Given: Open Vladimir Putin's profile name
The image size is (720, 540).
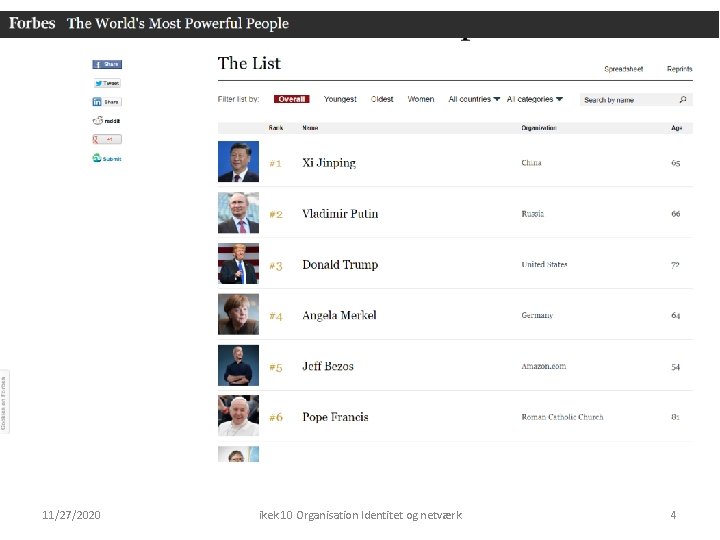Looking at the screenshot, I should 340,214.
